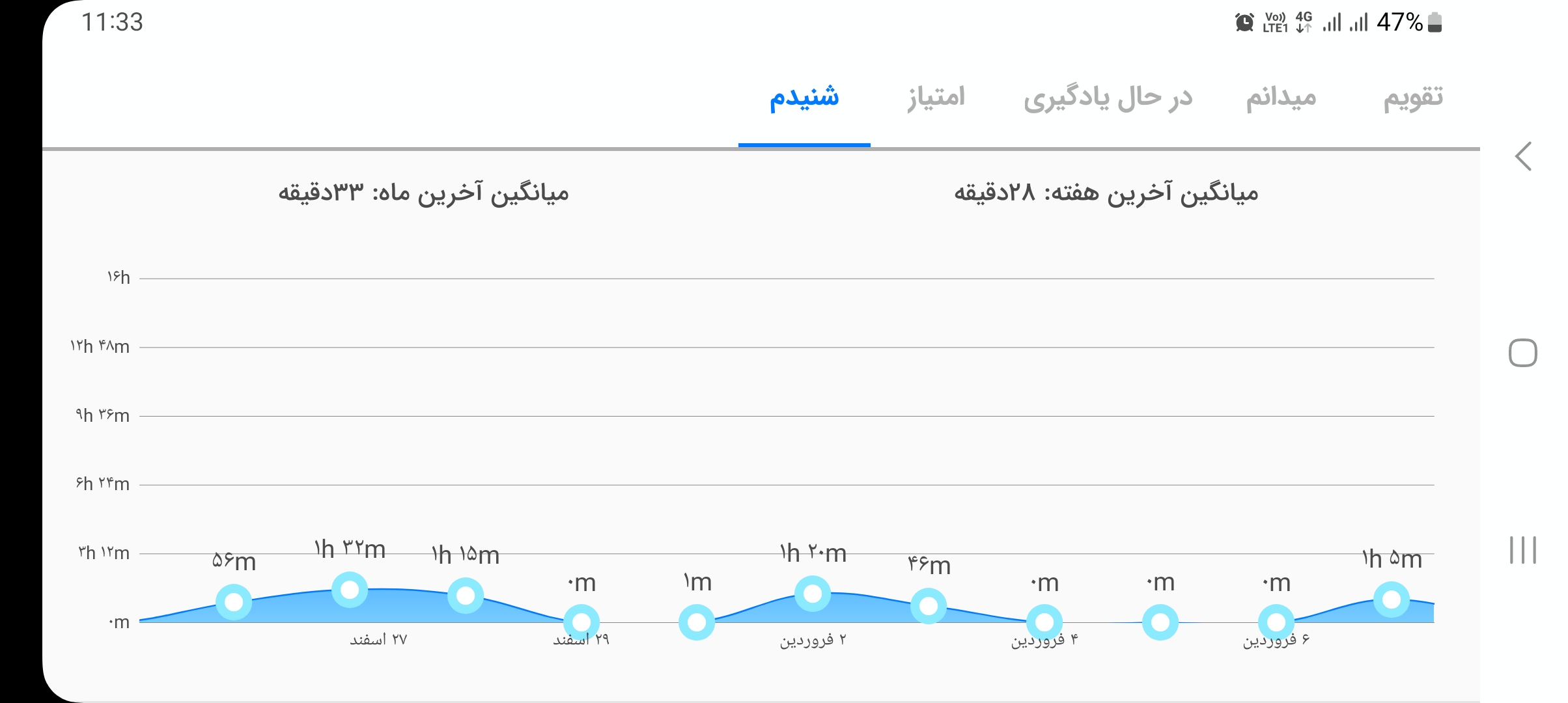Switch to the میدانم tab

click(x=1281, y=98)
